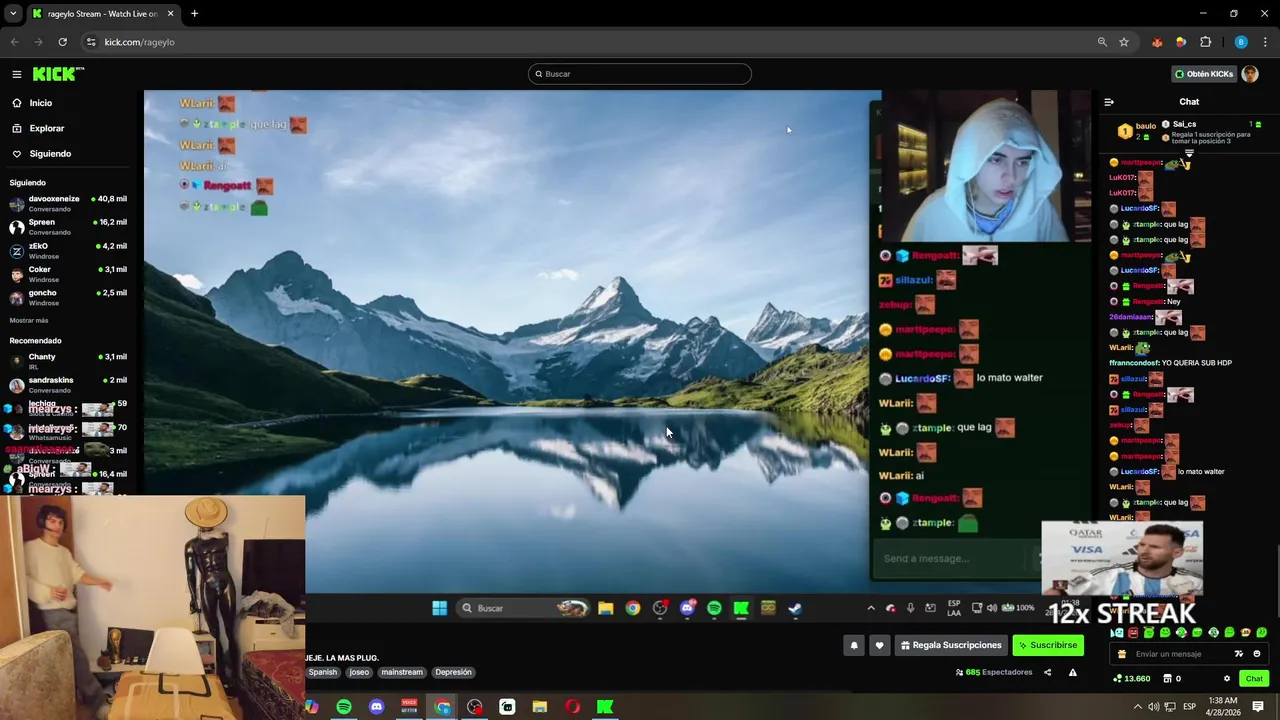Click Regala Suscripciones button
Image resolution: width=1280 pixels, height=720 pixels.
(950, 646)
